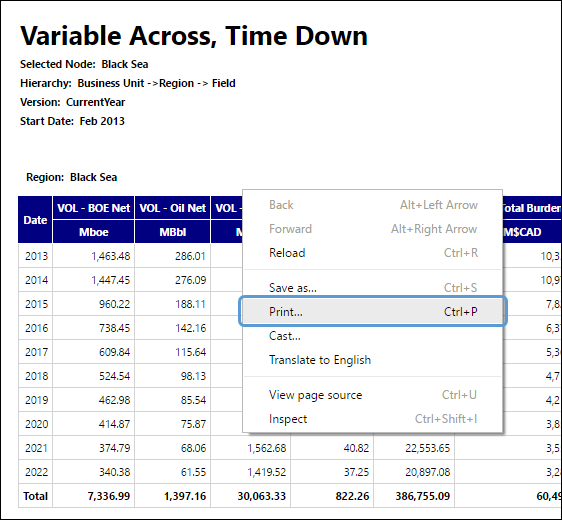Click the 1,447.45 value for 2014
This screenshot has height=520, width=562.
[x=94, y=280]
